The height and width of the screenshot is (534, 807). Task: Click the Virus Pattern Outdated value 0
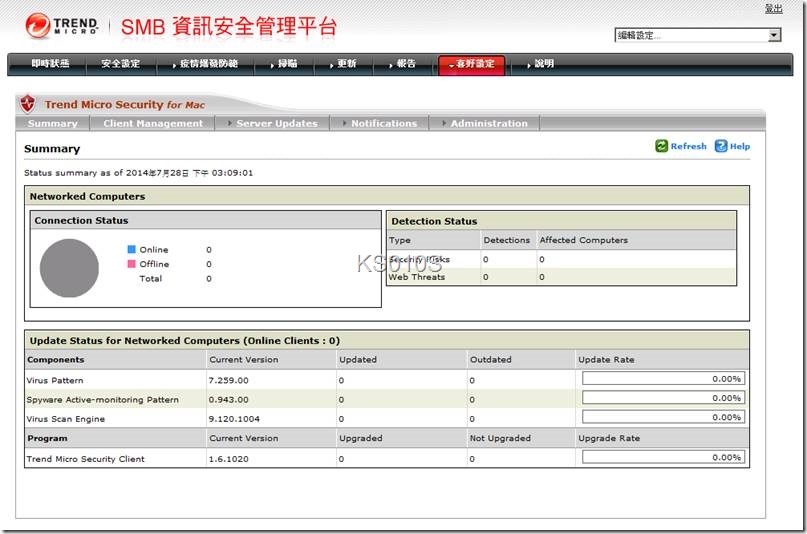(x=472, y=381)
